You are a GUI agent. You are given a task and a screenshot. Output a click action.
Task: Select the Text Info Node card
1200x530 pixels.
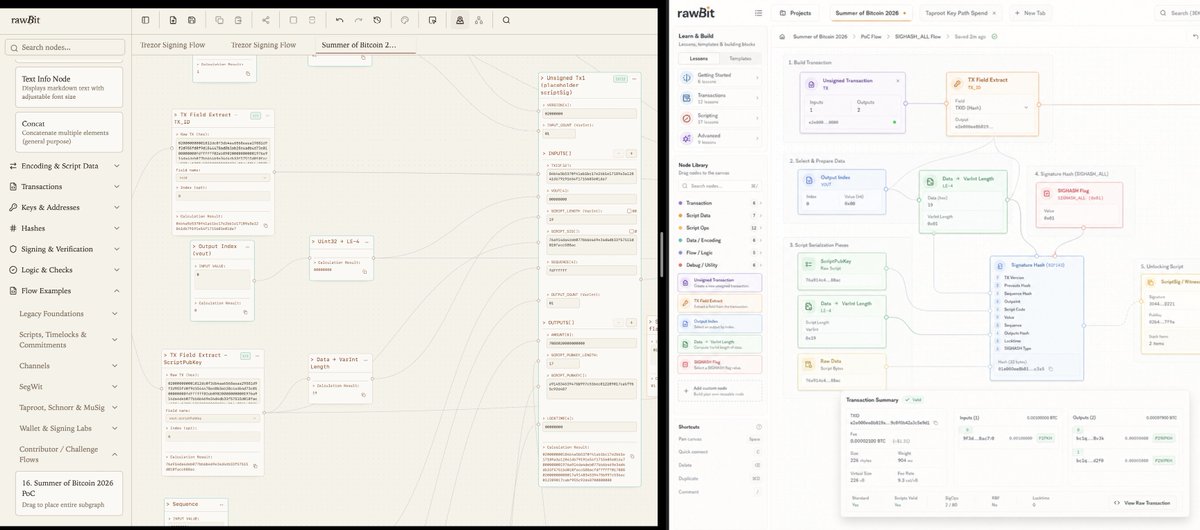[69, 85]
